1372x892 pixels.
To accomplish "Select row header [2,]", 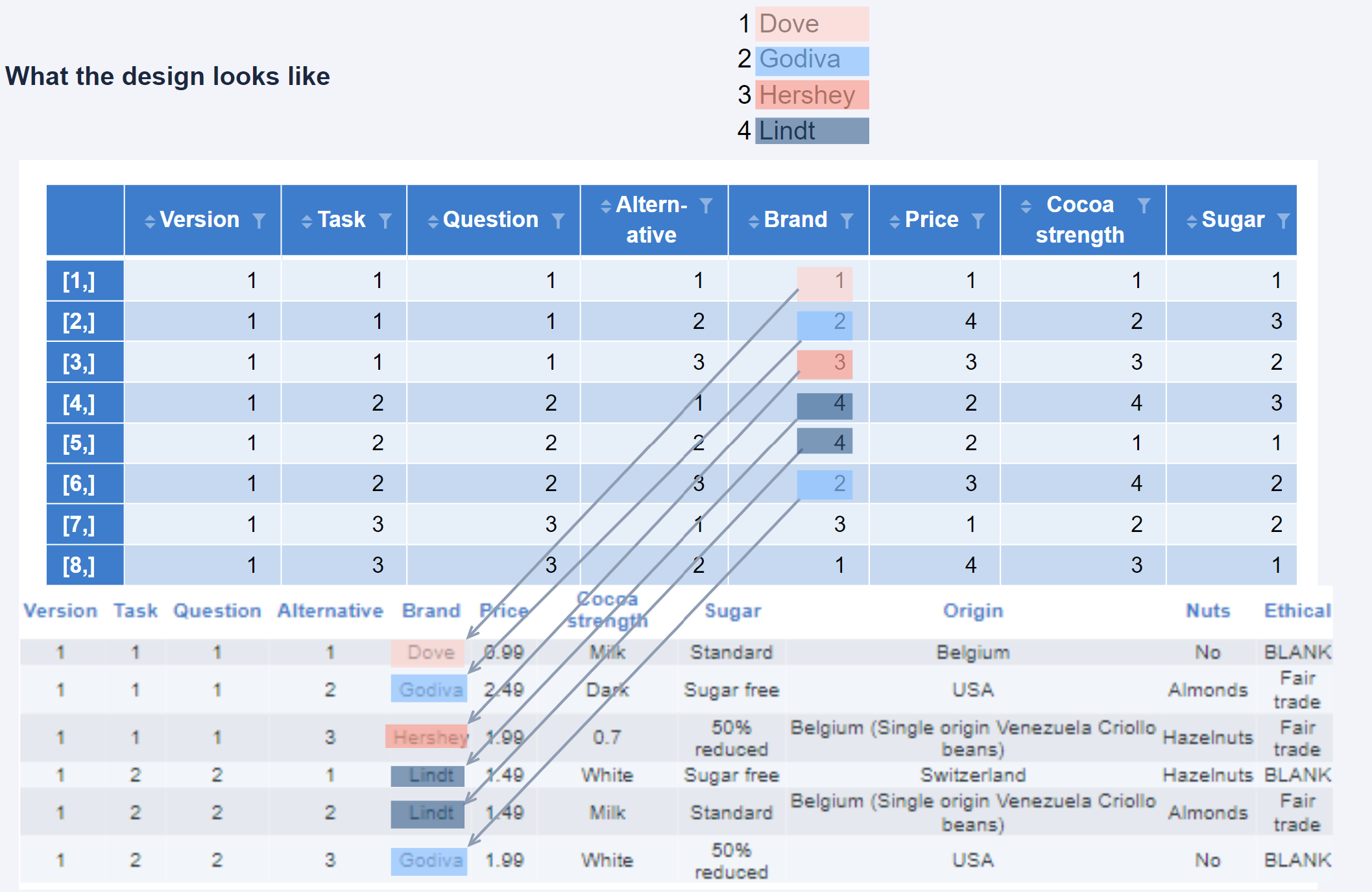I will pyautogui.click(x=85, y=322).
